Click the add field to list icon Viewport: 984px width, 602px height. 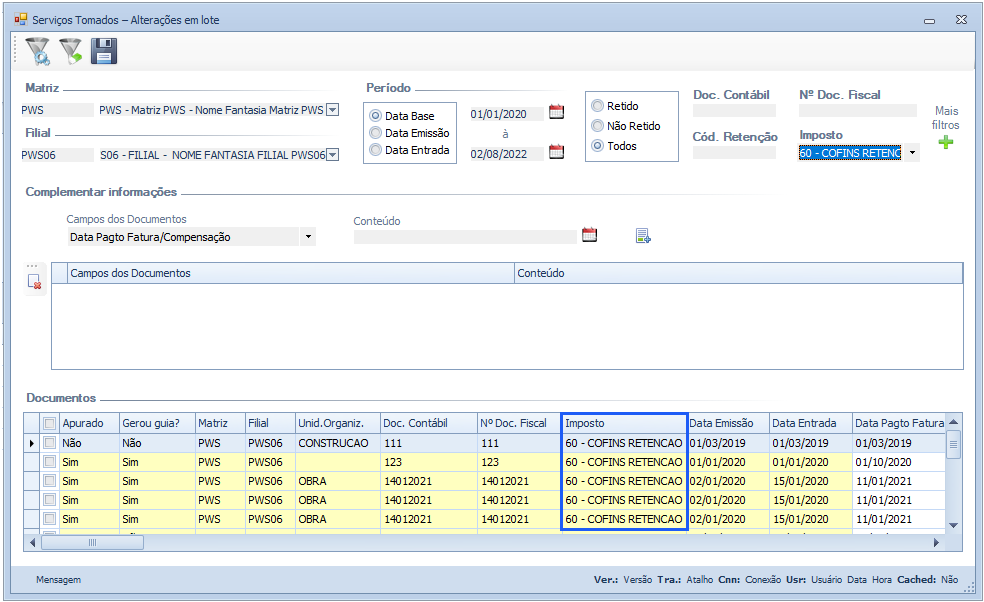pyautogui.click(x=643, y=236)
